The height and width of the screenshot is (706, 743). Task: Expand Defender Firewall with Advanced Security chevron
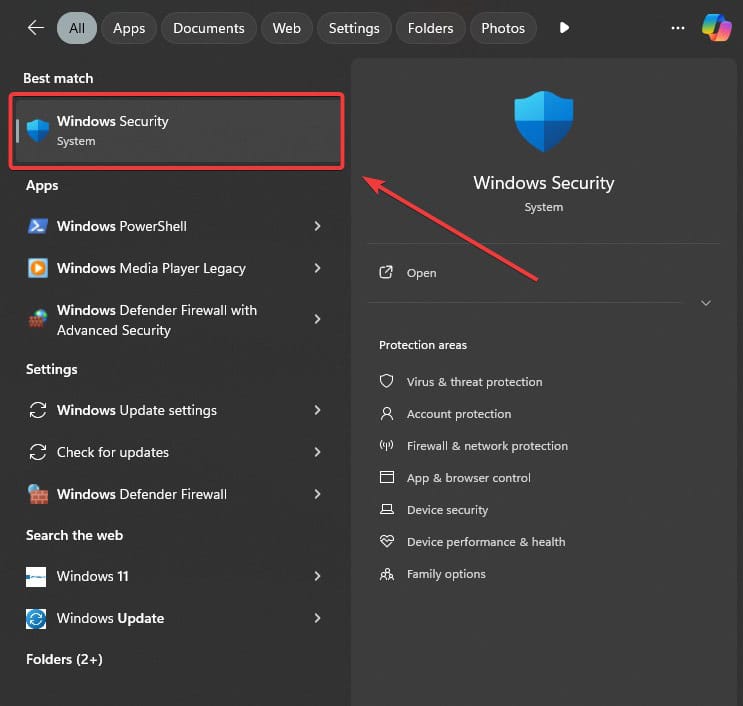pyautogui.click(x=317, y=319)
